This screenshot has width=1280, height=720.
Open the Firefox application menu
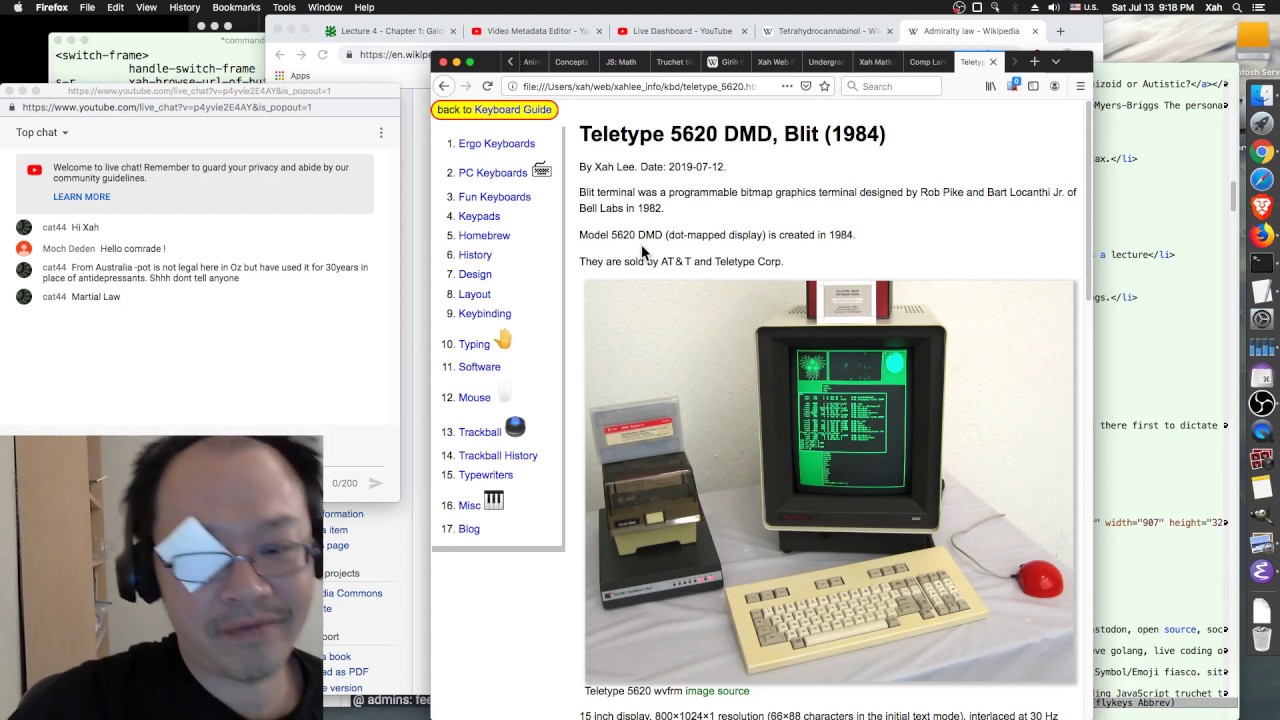[x=52, y=7]
